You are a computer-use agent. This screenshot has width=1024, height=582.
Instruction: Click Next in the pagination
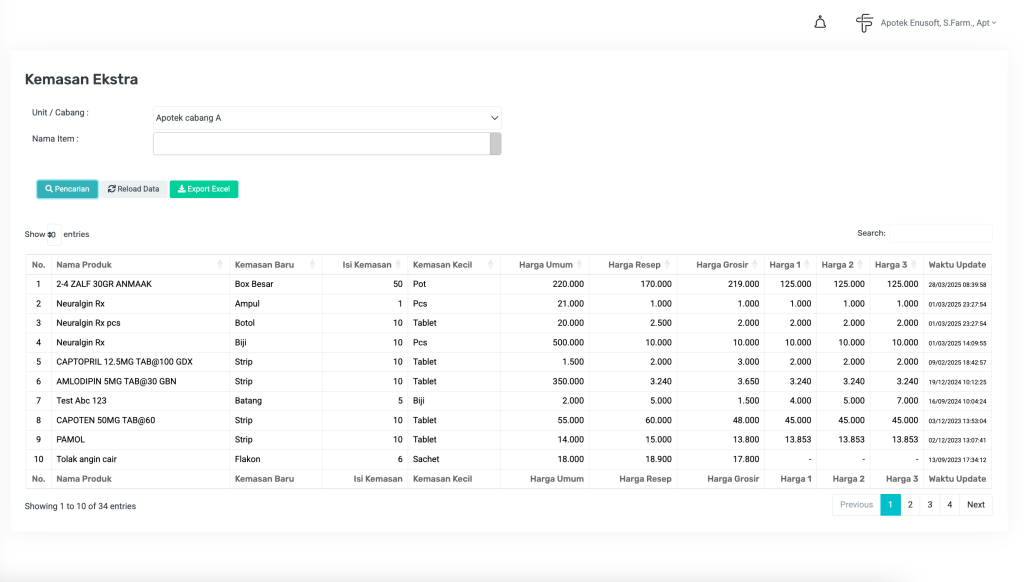coord(975,505)
